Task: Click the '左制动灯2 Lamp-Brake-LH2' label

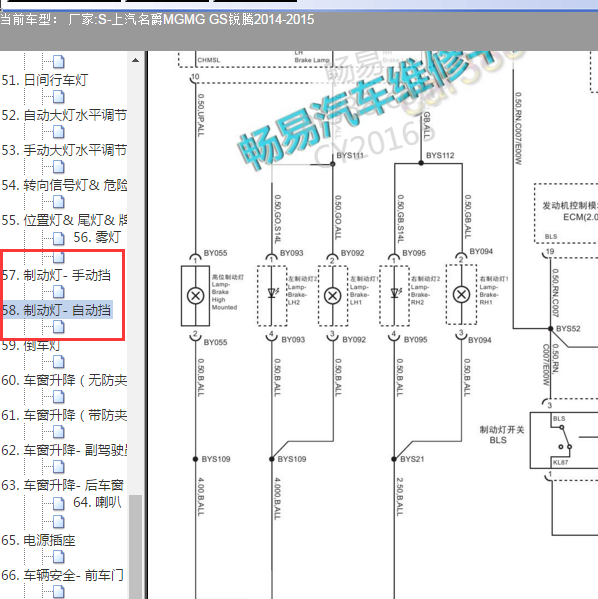Action: click(302, 290)
